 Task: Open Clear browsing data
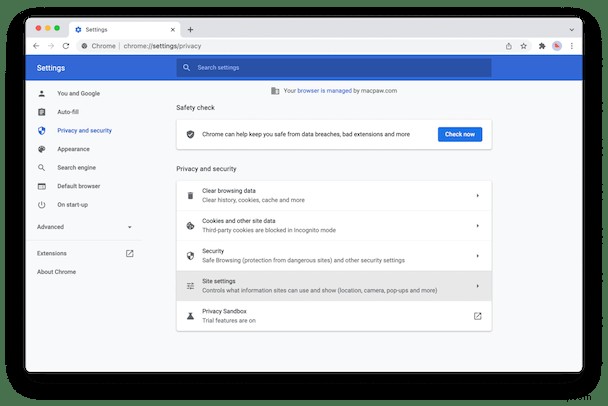tap(334, 195)
